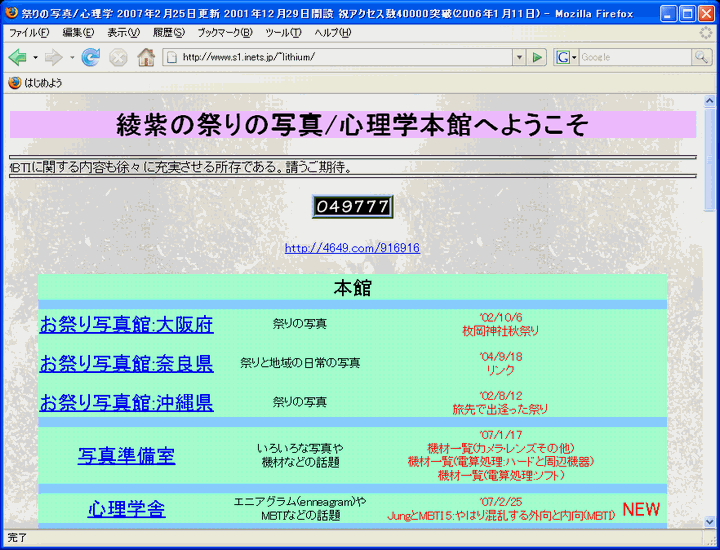Screen dimensions: 720x550
Task: Open the 写真準備室 link
Action: click(x=126, y=456)
